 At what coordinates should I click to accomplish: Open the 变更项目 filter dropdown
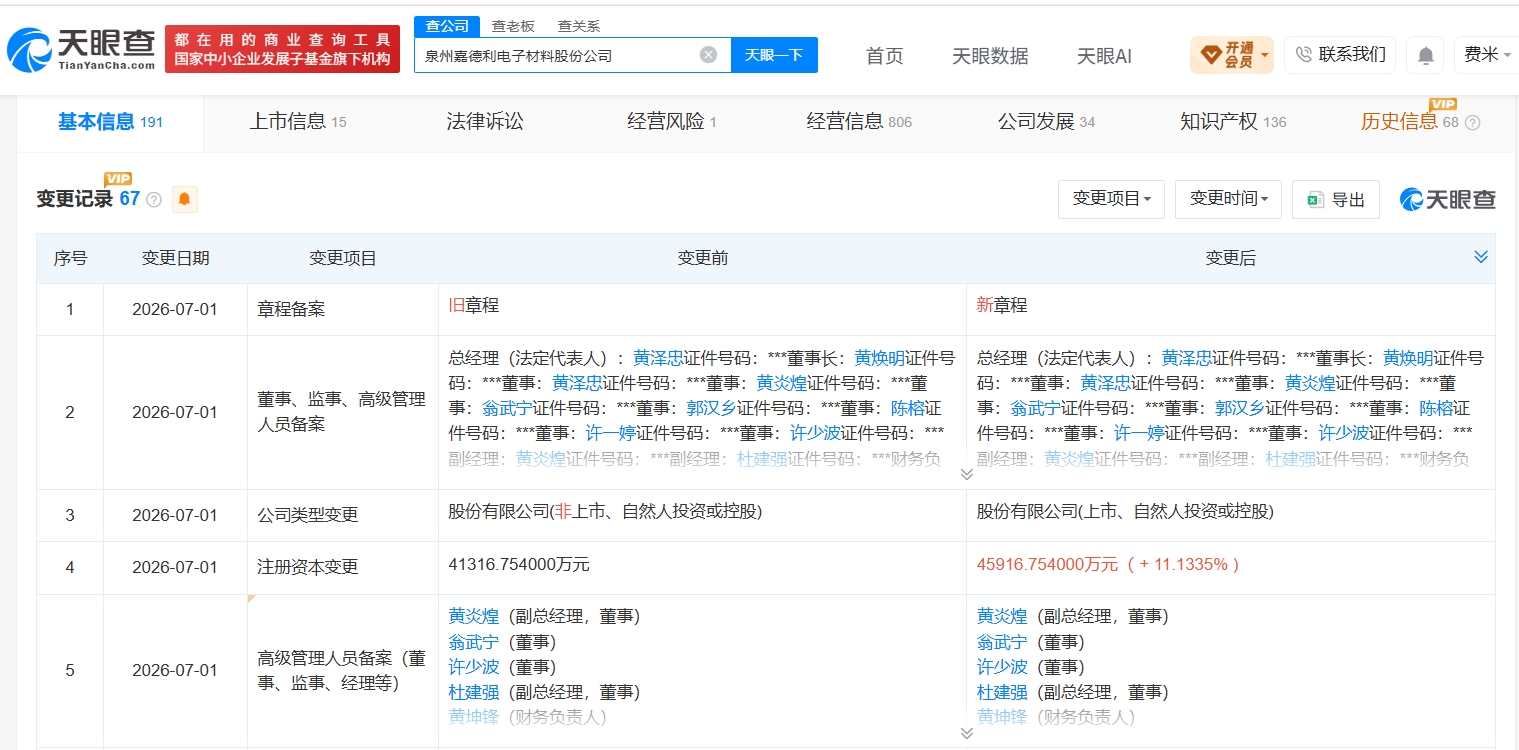(1111, 199)
